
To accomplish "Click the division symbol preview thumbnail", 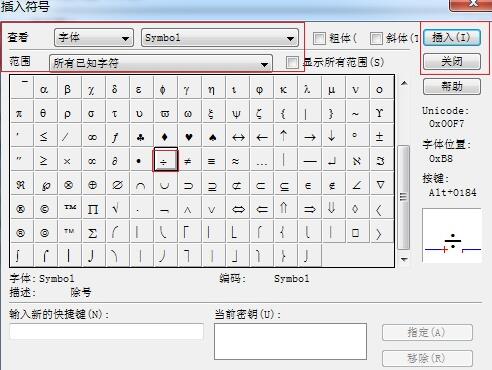I will coord(452,235).
